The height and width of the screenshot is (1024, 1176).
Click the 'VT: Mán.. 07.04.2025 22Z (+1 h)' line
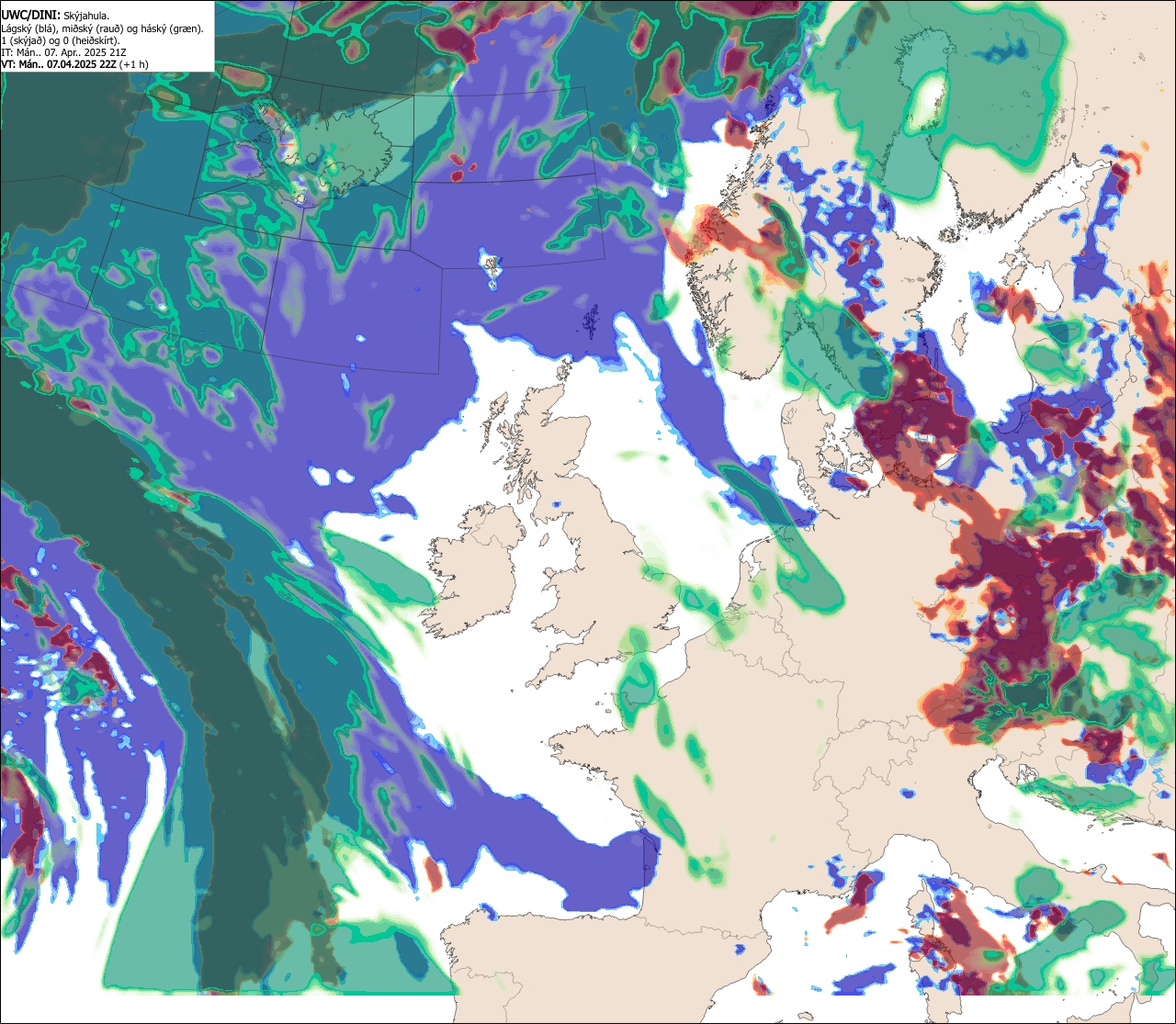point(75,64)
